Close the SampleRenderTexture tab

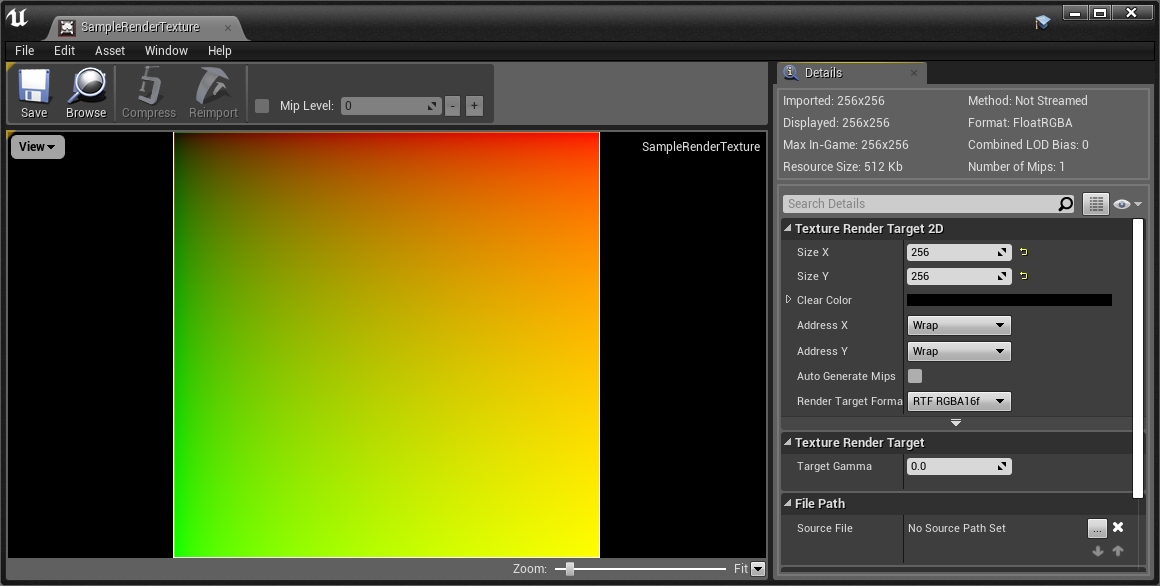pyautogui.click(x=228, y=28)
